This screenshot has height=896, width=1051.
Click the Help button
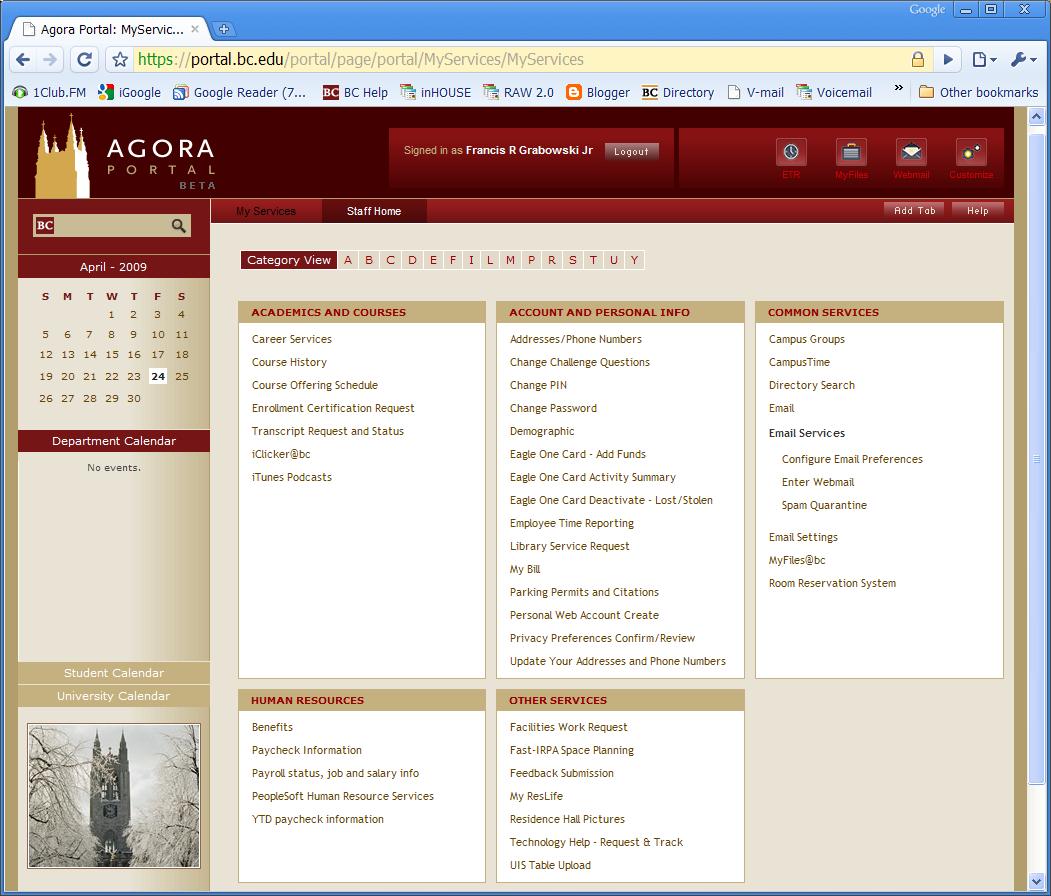point(977,210)
